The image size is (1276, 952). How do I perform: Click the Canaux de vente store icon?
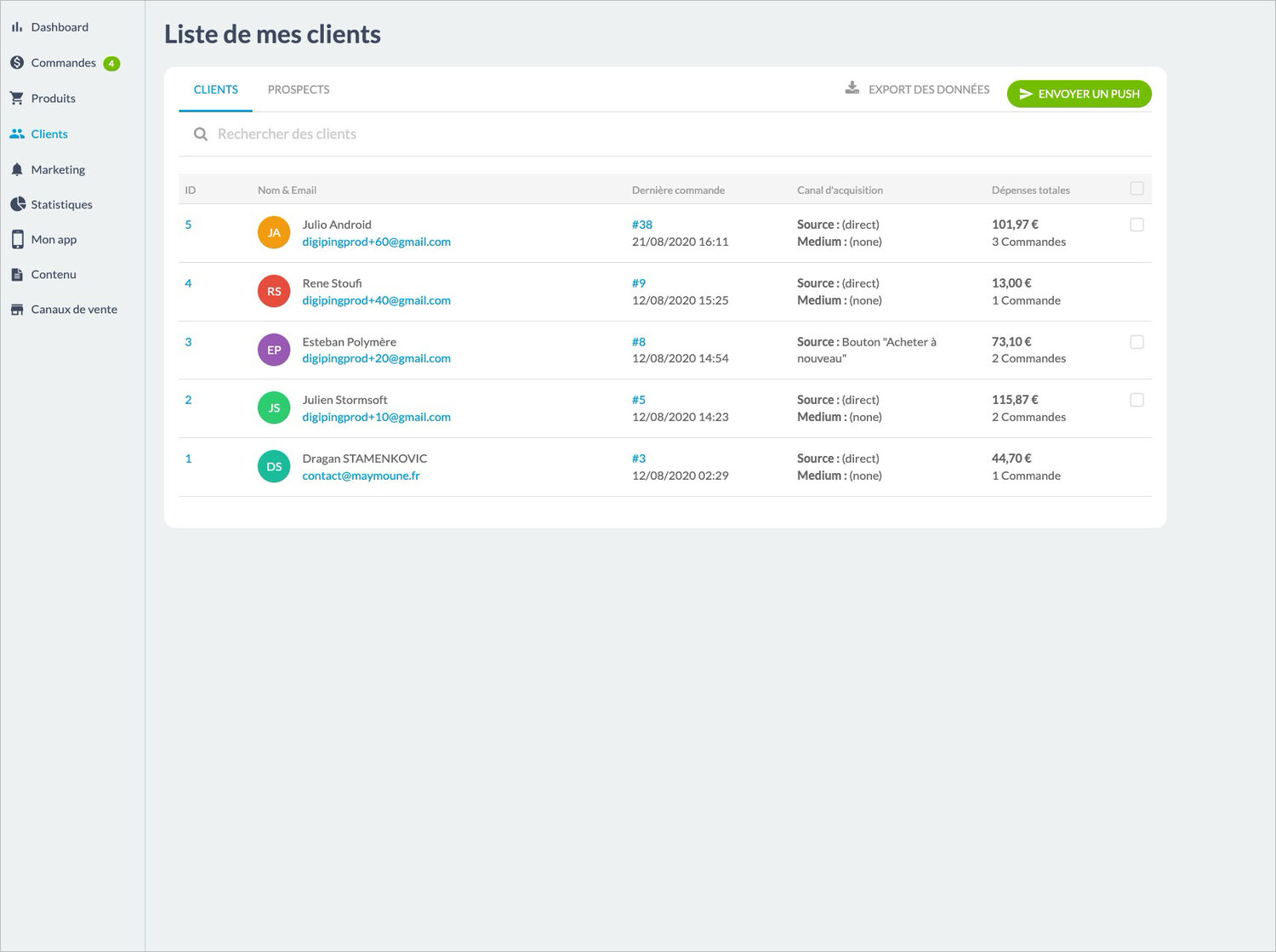click(17, 310)
